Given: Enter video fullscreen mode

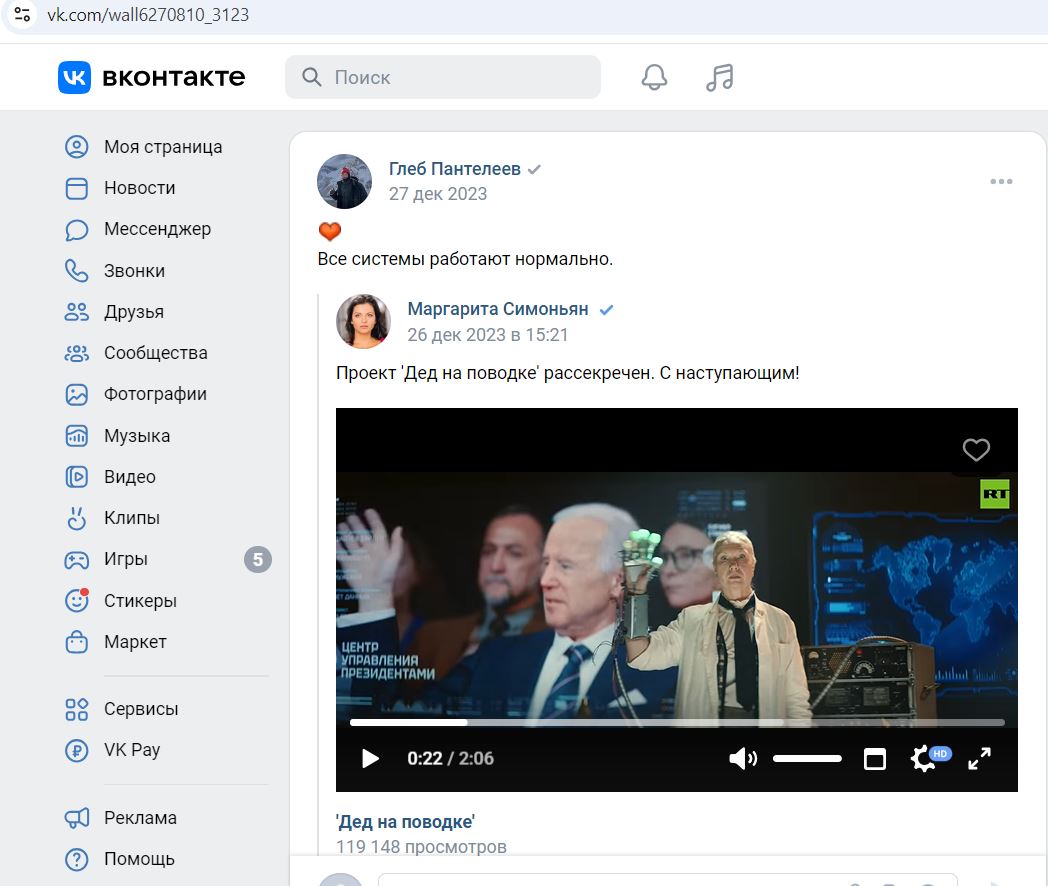Looking at the screenshot, I should (979, 758).
